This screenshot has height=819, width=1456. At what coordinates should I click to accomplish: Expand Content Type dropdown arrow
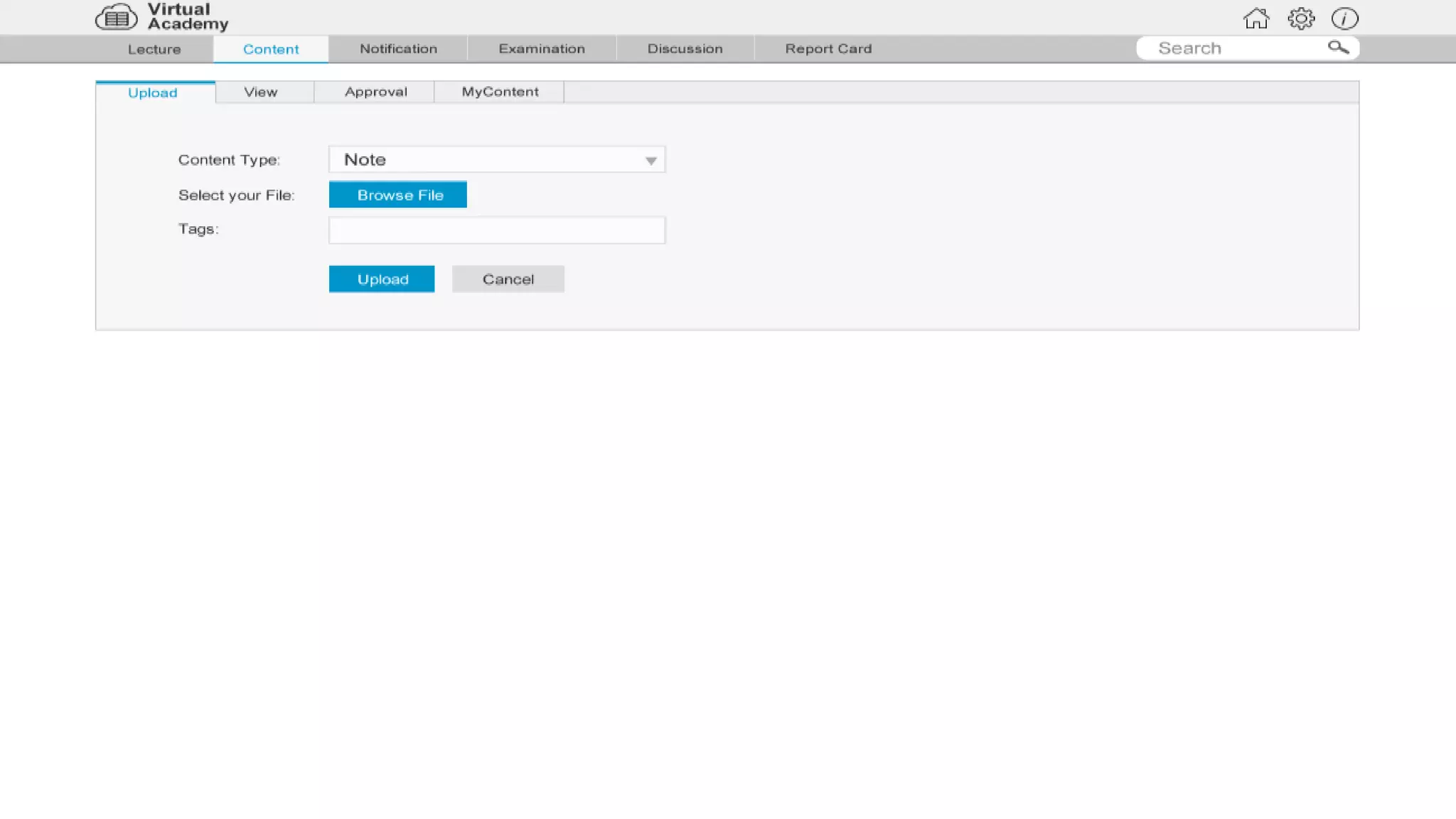651,161
